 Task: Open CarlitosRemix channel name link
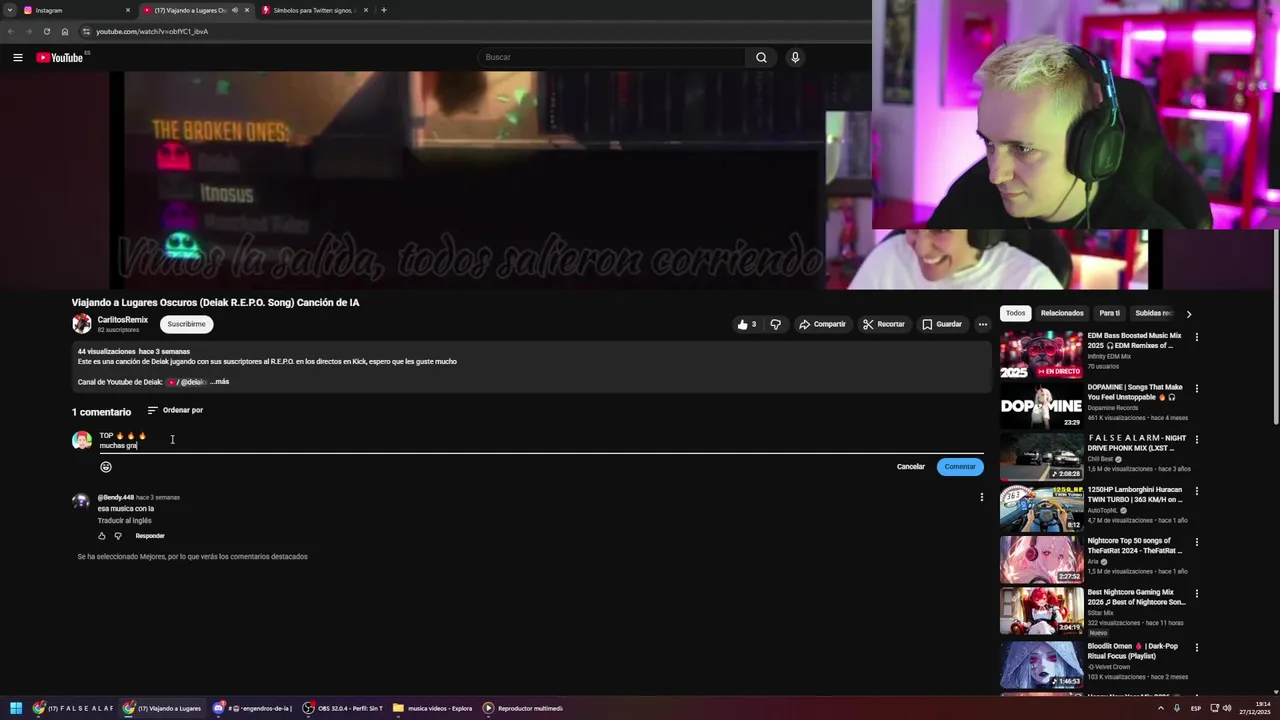pyautogui.click(x=122, y=320)
